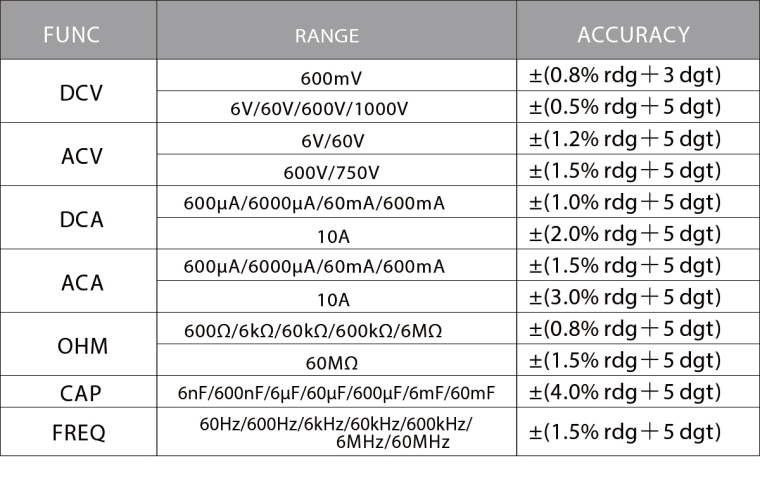Select the DCV function cell
The image size is (760, 491).
[x=81, y=93]
